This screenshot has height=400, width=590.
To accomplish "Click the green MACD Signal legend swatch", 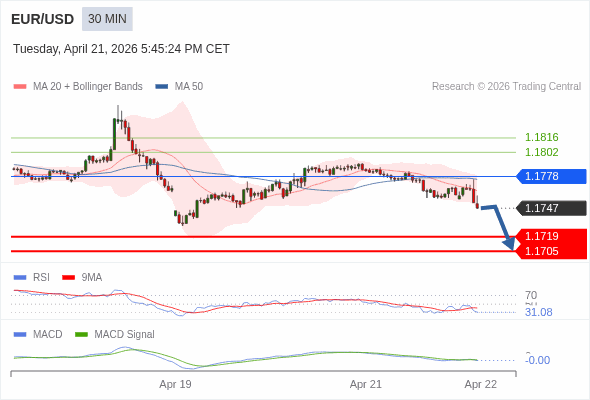I will [81, 335].
